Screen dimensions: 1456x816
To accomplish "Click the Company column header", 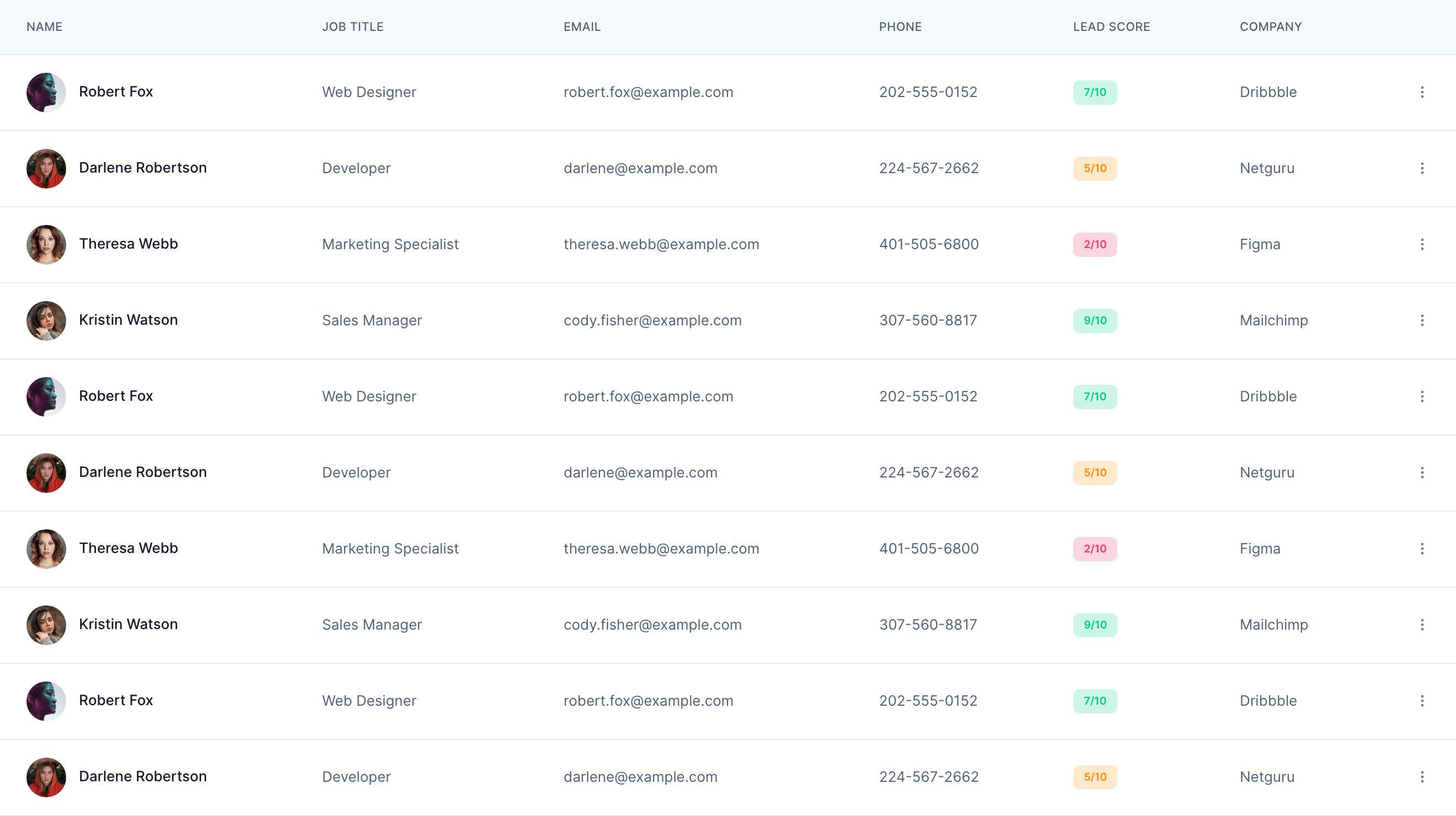I will click(1270, 26).
